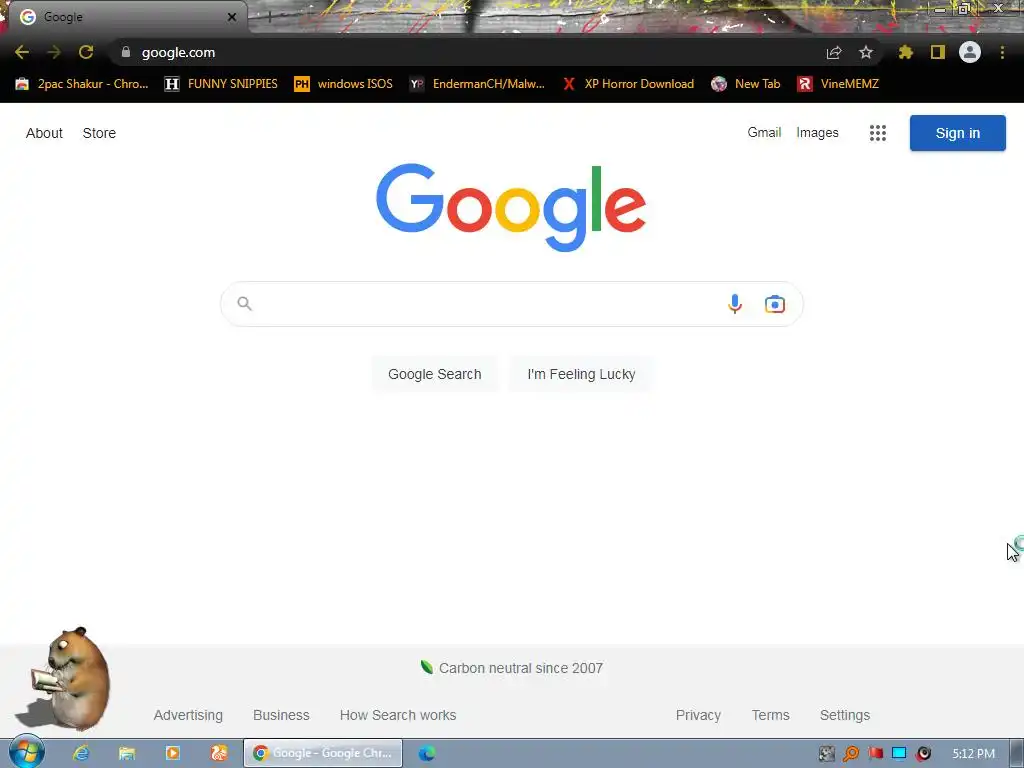The width and height of the screenshot is (1024, 768).
Task: Click the share page icon in address bar
Action: pos(834,52)
